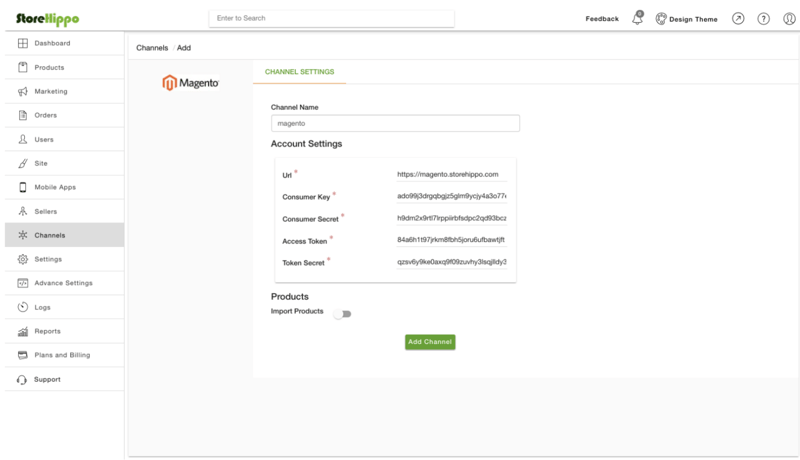Open Advance Settings in the sidebar
This screenshot has height=460, width=800.
[x=63, y=283]
